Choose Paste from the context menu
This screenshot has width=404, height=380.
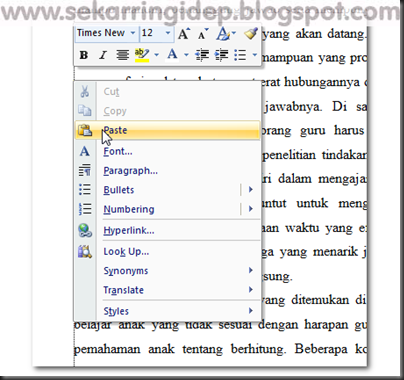167,130
